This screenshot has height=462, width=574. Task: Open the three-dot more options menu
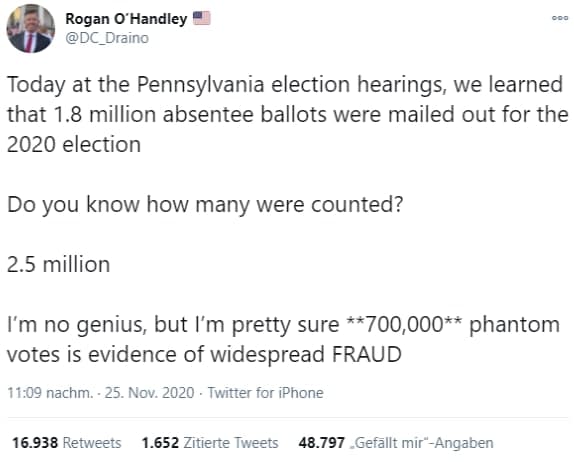point(560,18)
